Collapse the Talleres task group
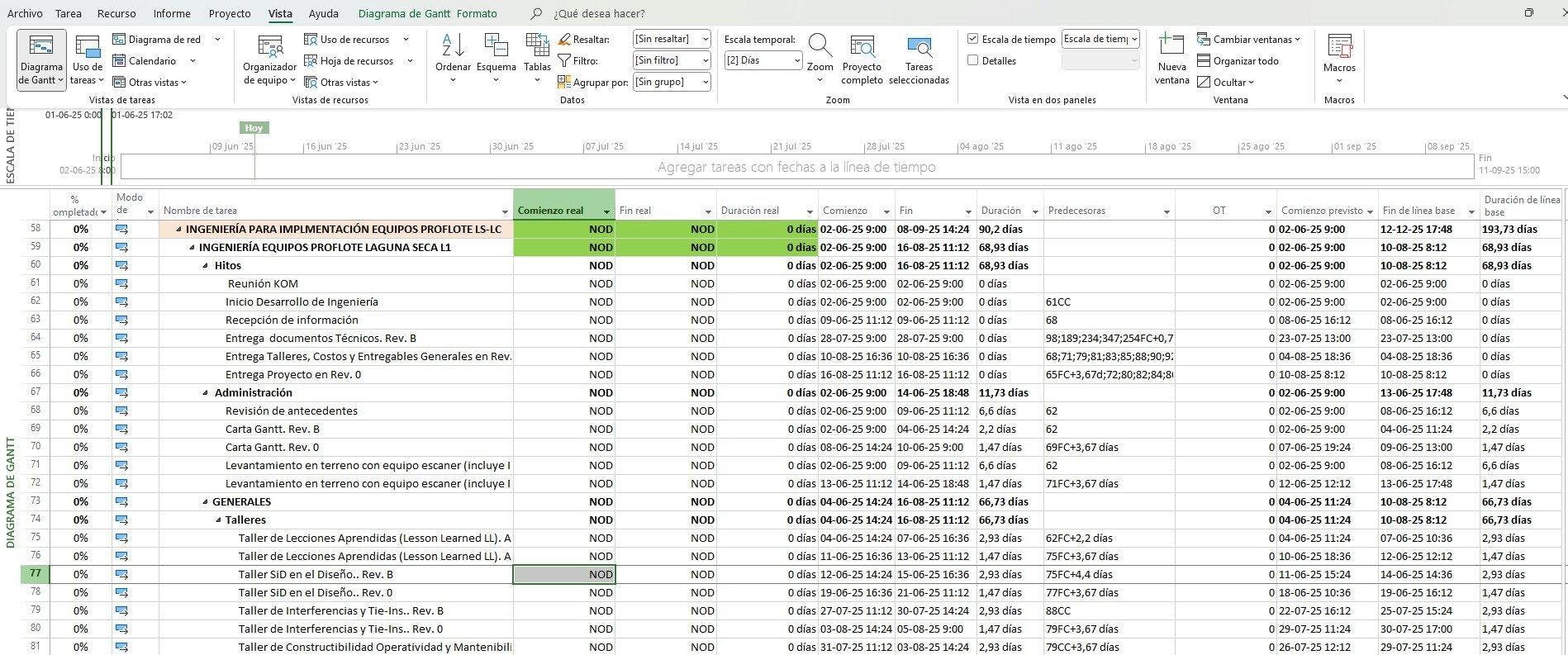This screenshot has height=655, width=1568. (218, 520)
